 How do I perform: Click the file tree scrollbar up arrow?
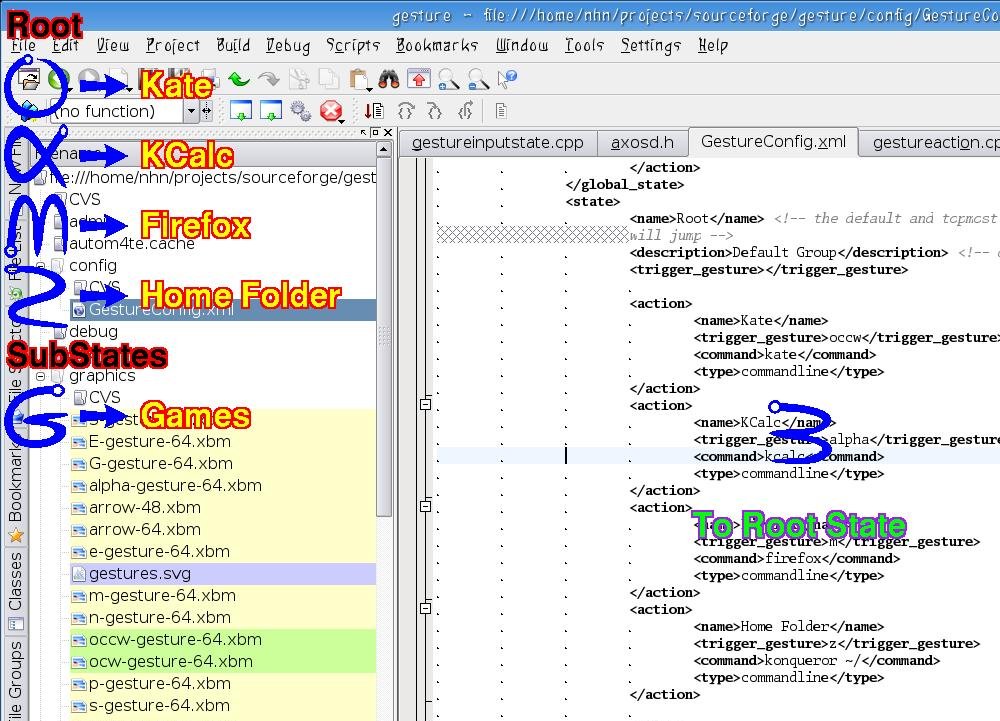tap(383, 149)
